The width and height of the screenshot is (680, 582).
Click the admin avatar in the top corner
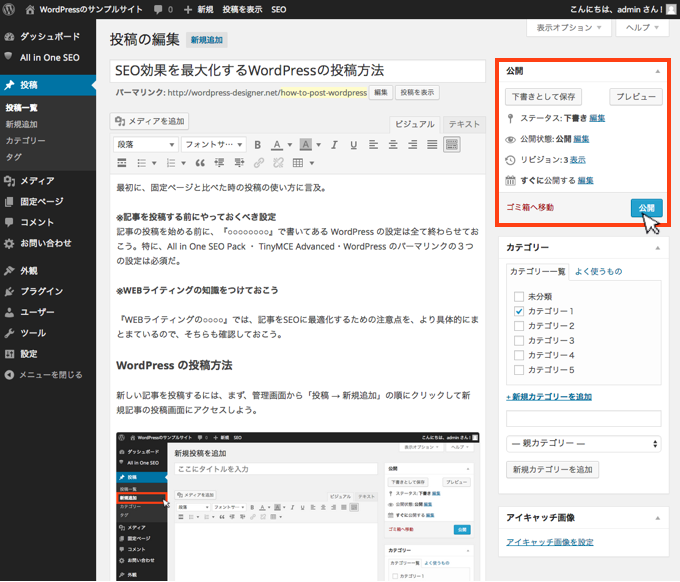tap(671, 9)
